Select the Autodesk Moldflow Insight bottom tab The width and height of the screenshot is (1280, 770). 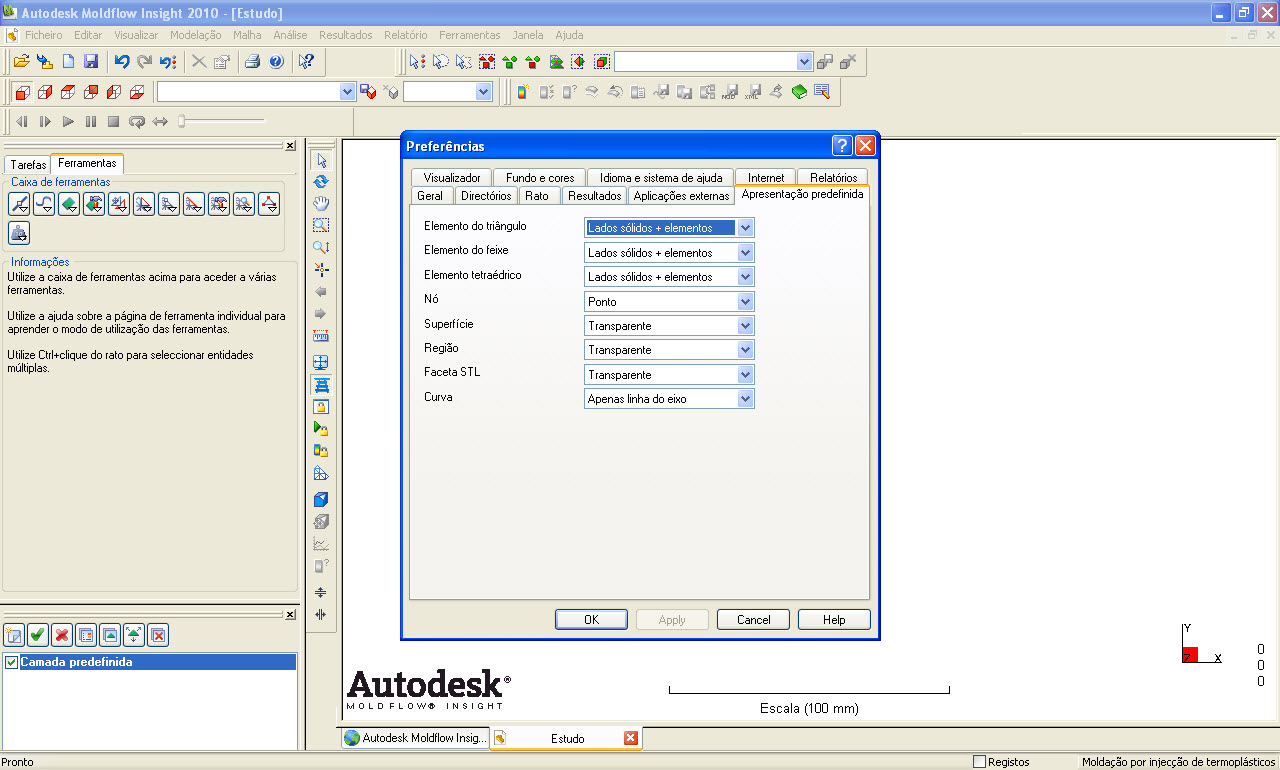(x=415, y=739)
